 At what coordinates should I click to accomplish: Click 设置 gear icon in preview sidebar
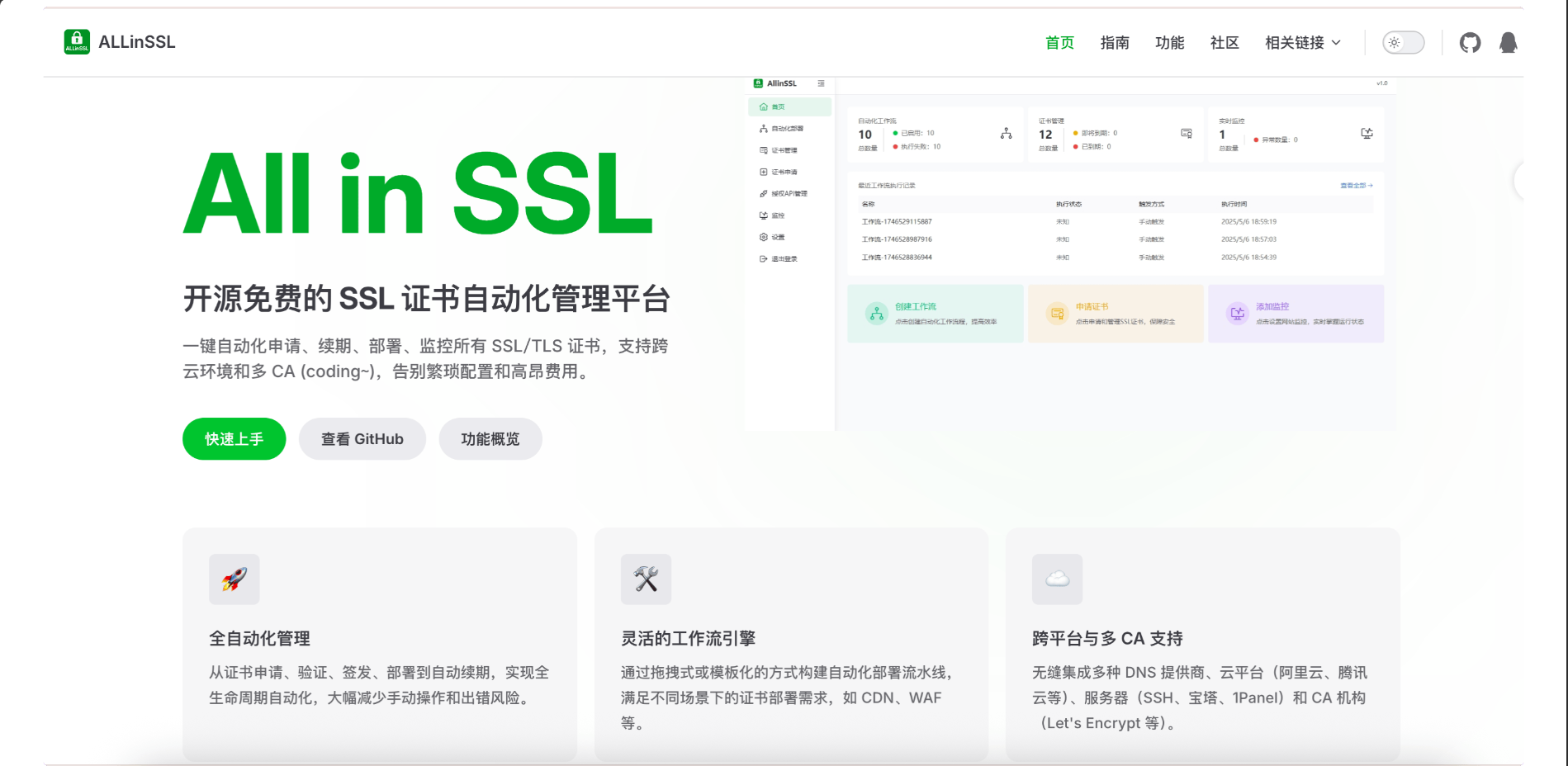(764, 237)
